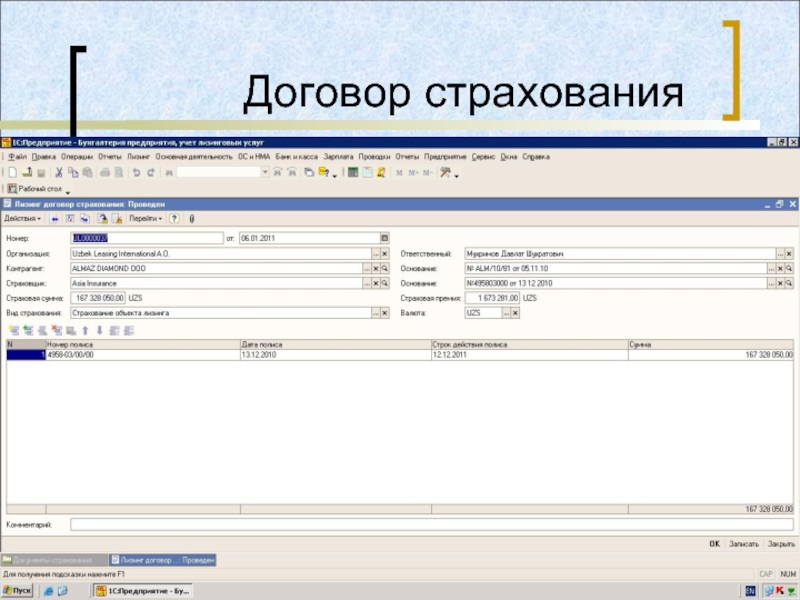800x600 pixels.
Task: Open selection list button for Организация field
Action: click(376, 254)
